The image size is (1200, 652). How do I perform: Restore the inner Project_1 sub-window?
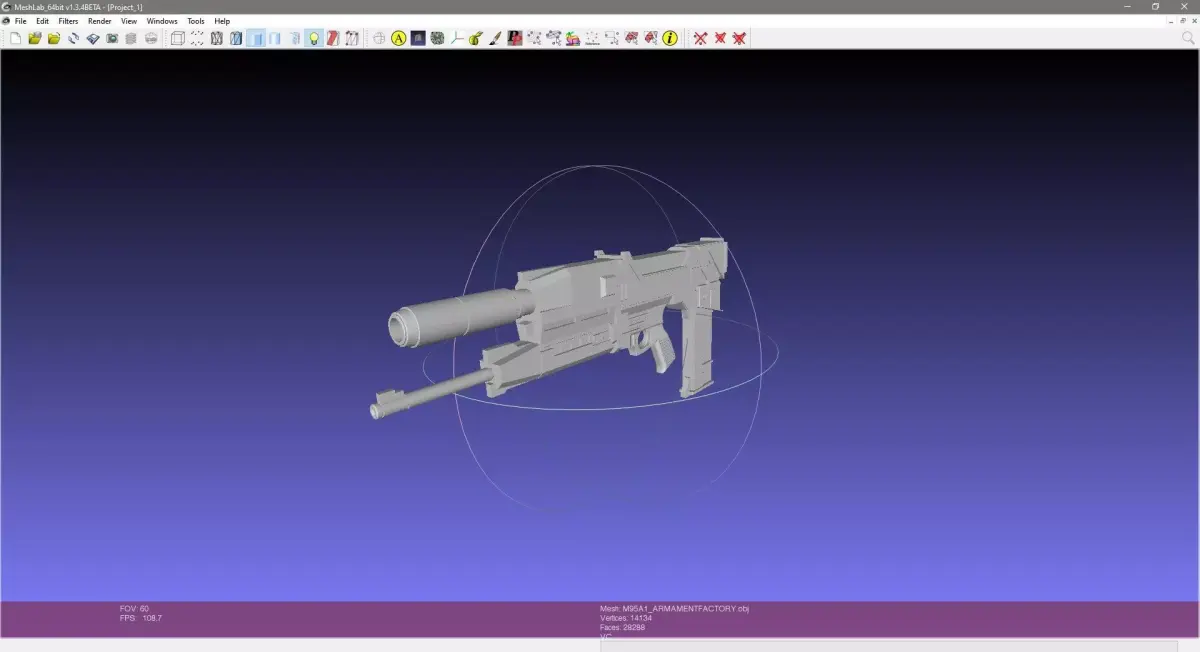point(1183,21)
